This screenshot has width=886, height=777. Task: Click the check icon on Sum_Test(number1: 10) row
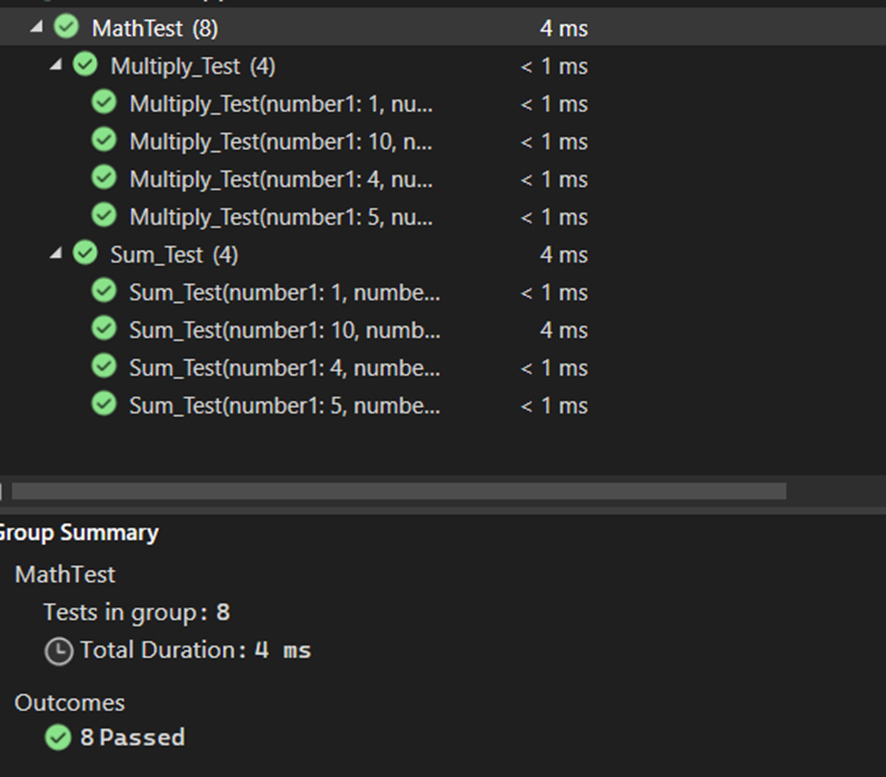click(104, 330)
